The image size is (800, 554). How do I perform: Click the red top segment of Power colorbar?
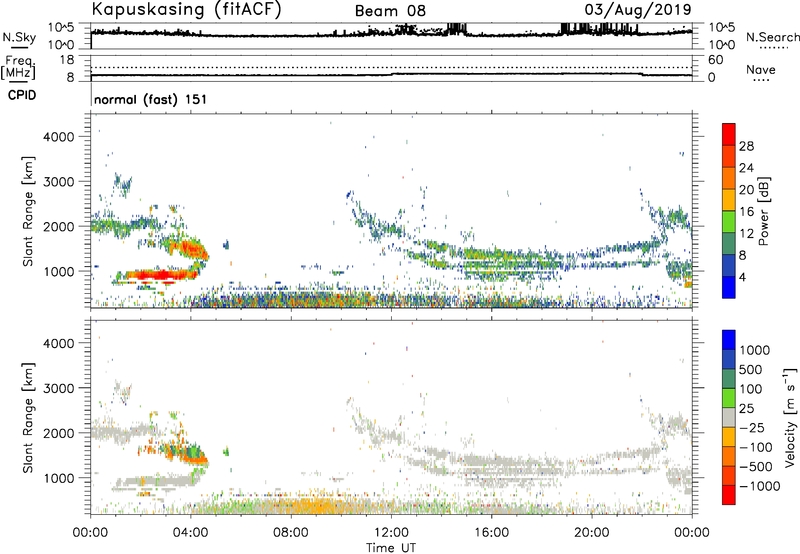[729, 134]
